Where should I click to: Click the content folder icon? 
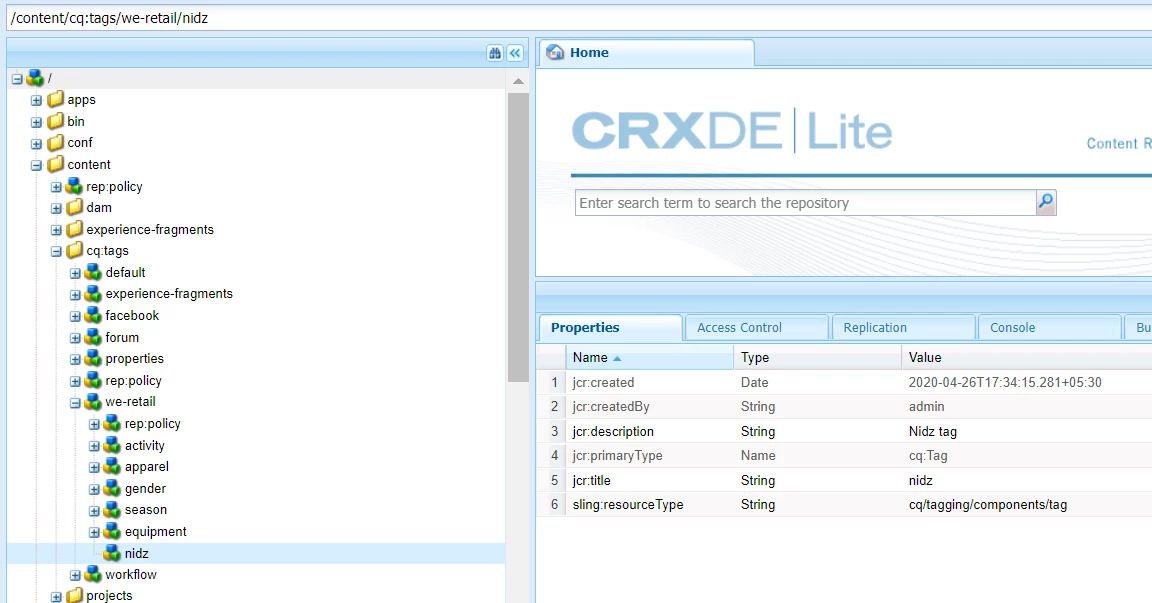(55, 165)
